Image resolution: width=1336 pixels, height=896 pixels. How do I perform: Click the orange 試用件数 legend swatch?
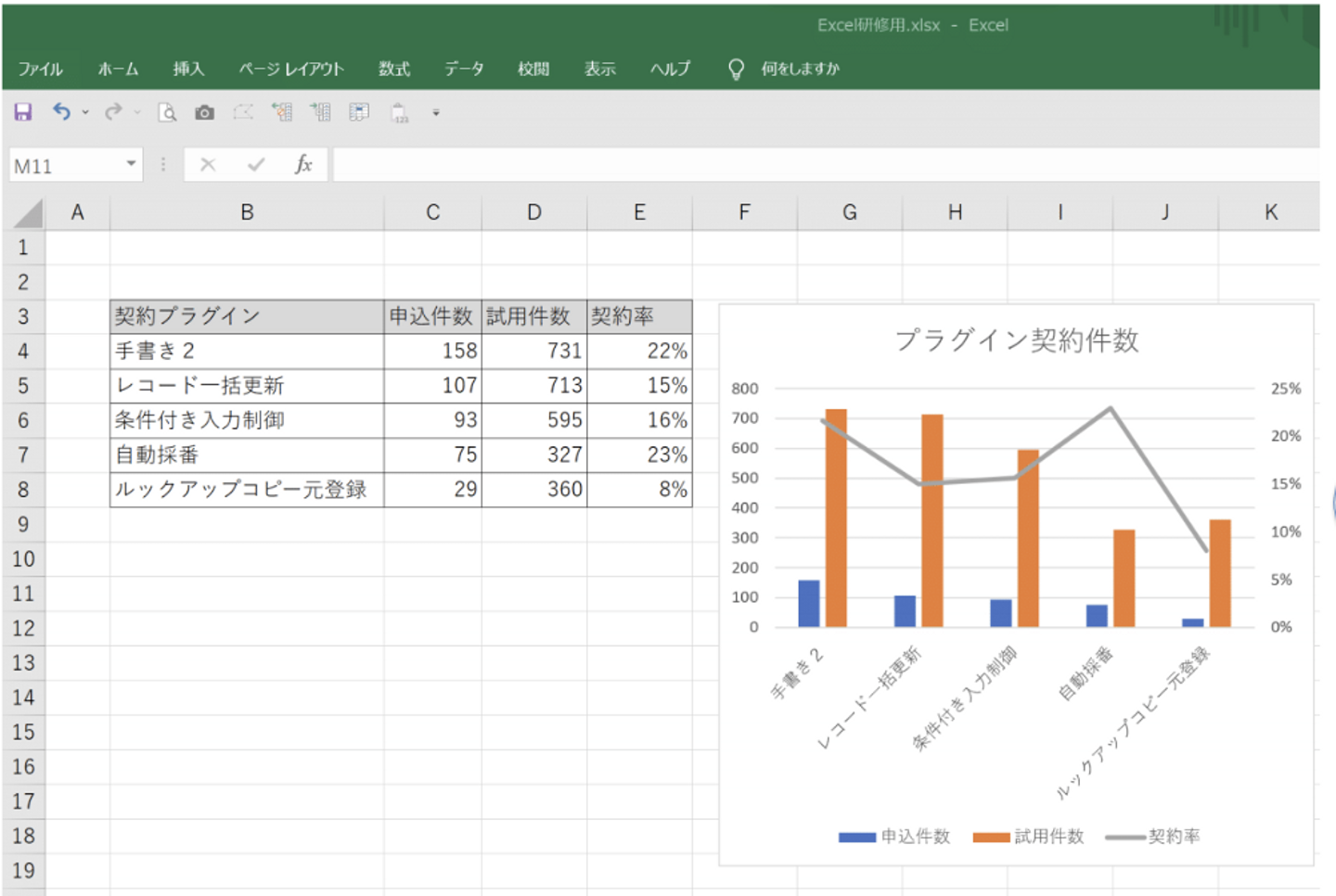coord(990,837)
